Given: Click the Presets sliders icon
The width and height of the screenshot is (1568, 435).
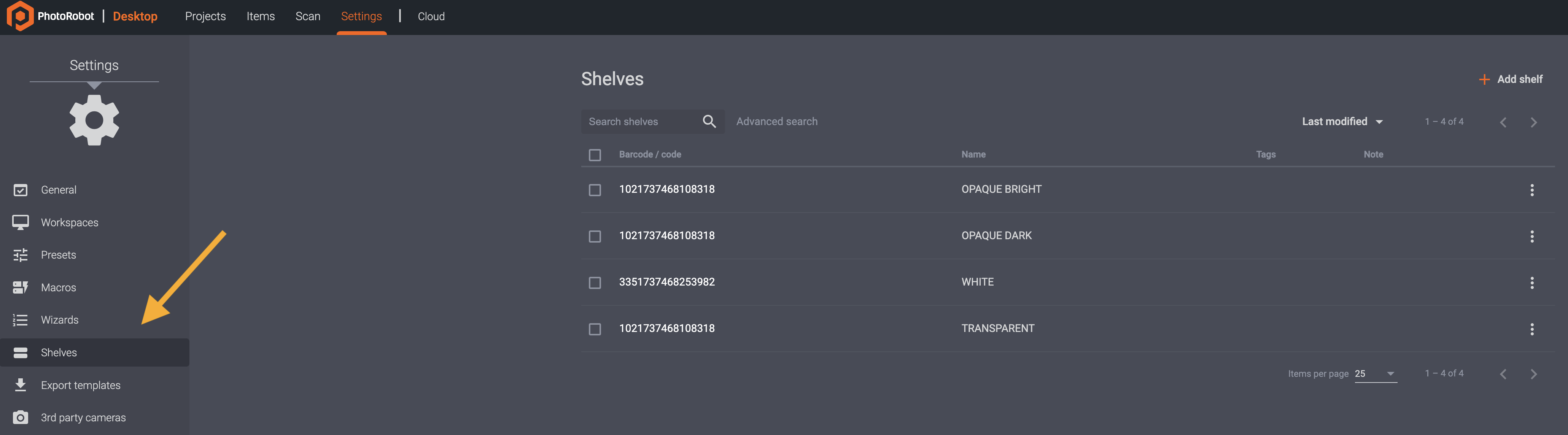Looking at the screenshot, I should pos(20,255).
